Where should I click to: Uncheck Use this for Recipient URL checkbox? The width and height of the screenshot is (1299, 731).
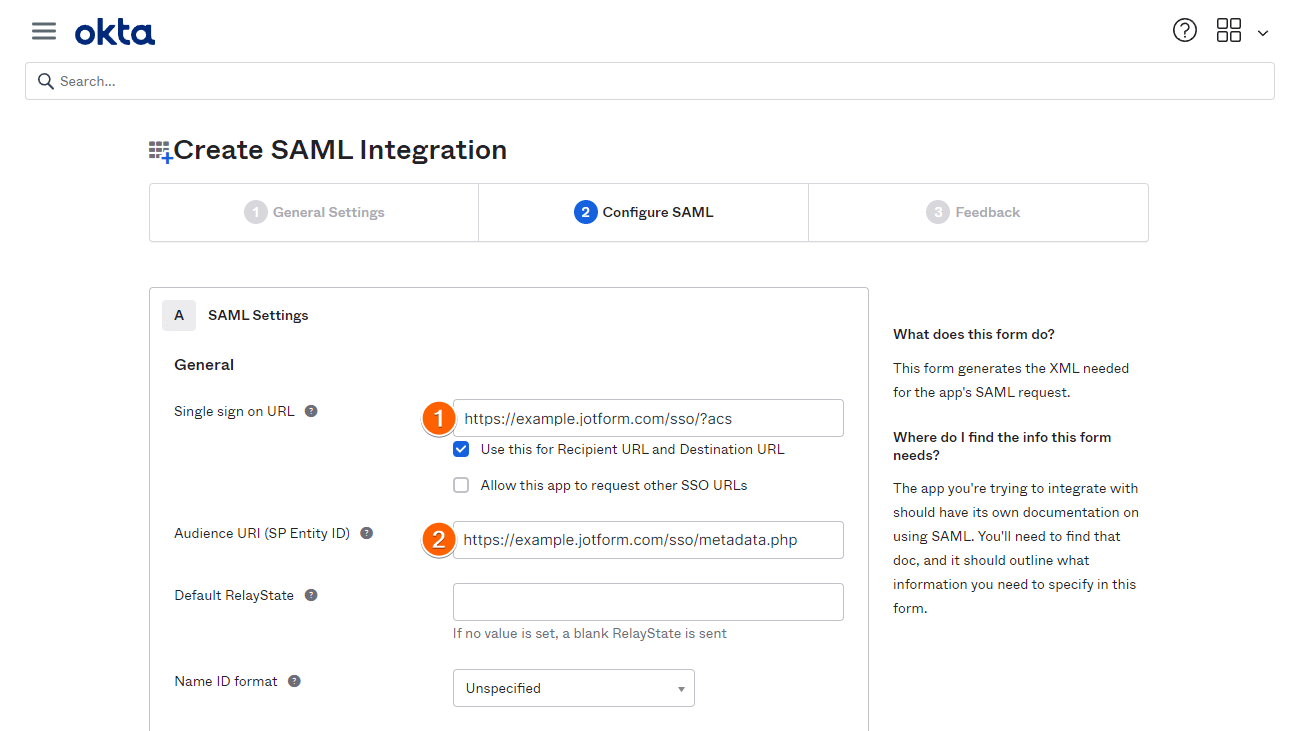pos(461,449)
